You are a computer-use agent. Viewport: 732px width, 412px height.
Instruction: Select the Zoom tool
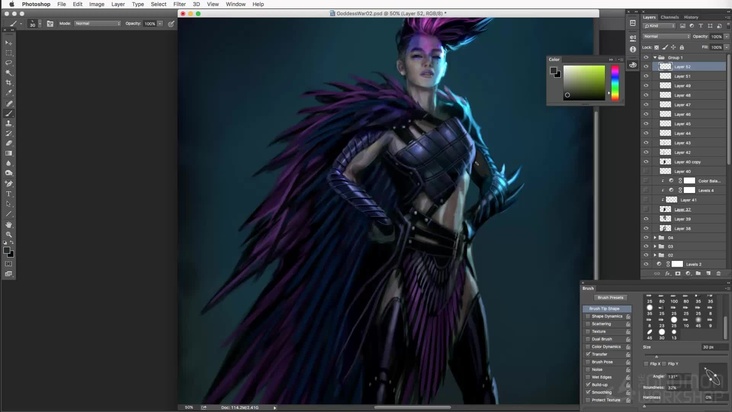coord(8,234)
